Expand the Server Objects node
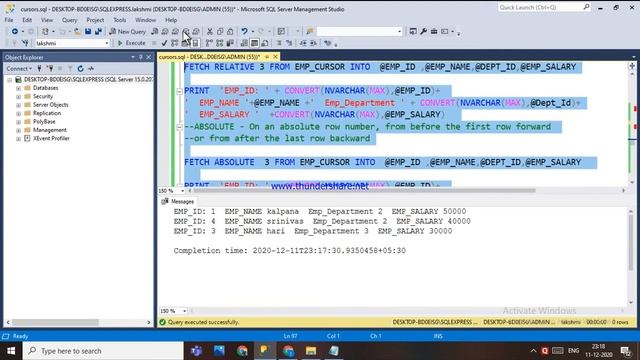The image size is (640, 360). coord(18,105)
